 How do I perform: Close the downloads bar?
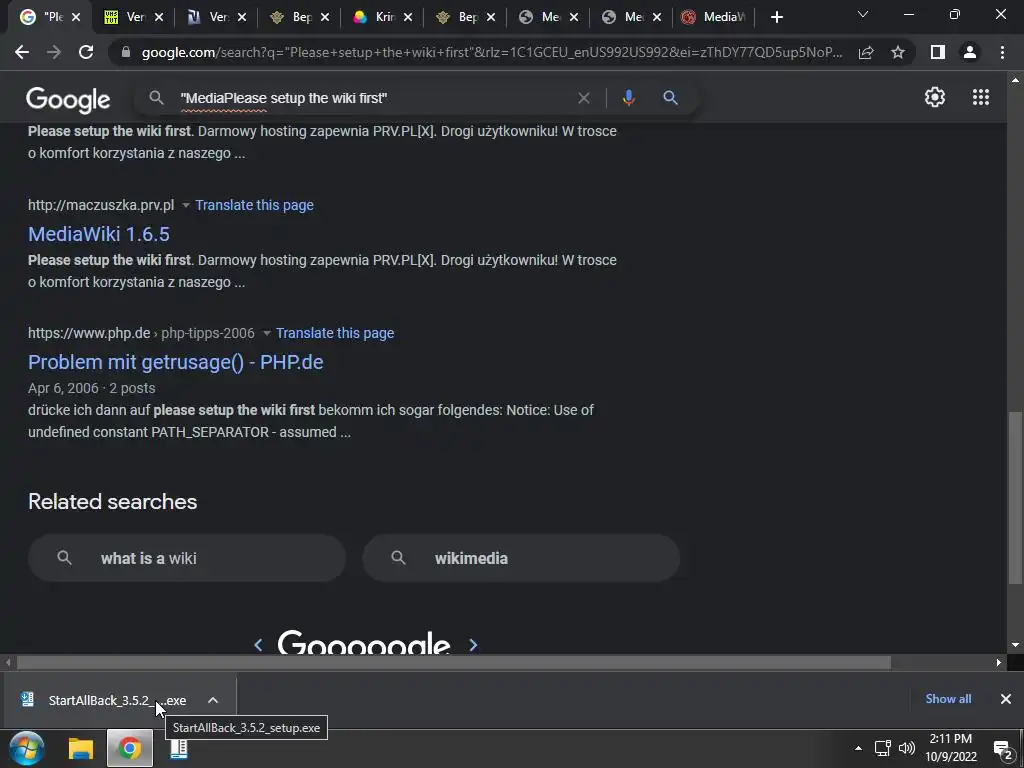point(1006,699)
